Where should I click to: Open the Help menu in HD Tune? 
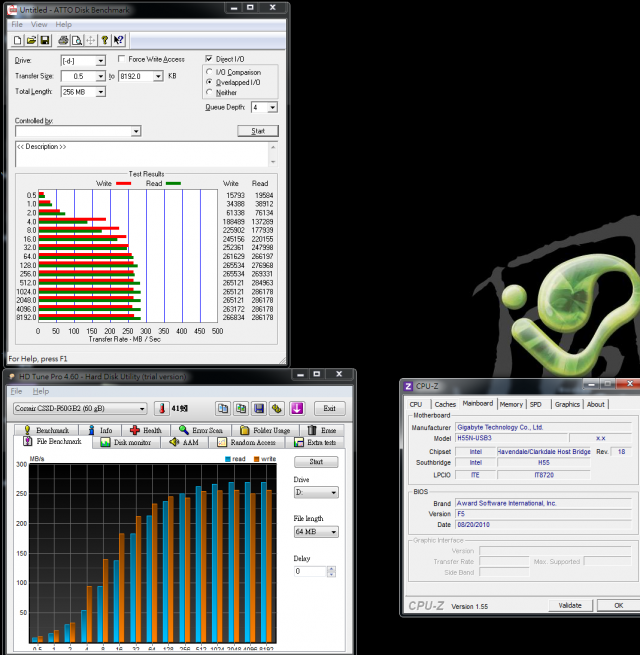[x=41, y=391]
